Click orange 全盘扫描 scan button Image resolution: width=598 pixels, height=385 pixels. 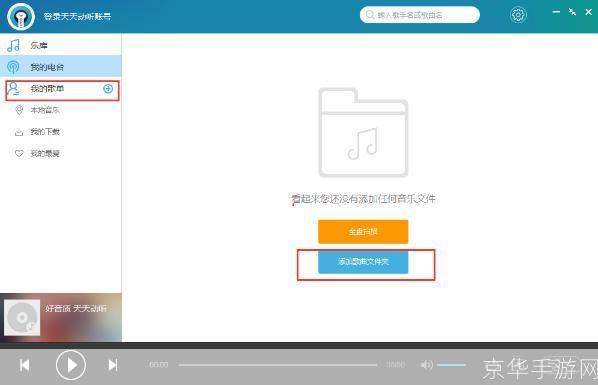tap(363, 232)
